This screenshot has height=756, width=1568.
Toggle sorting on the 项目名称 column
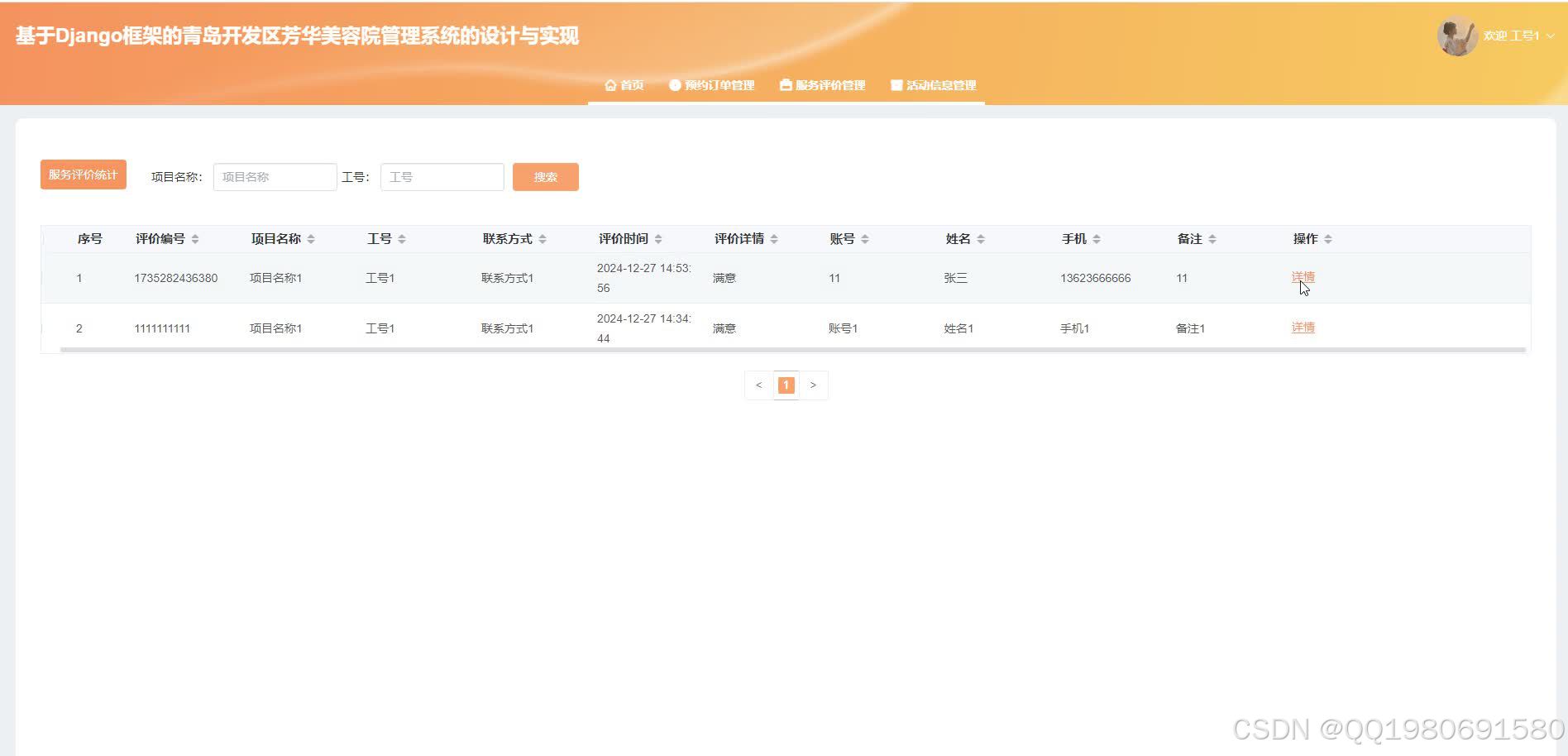click(311, 238)
